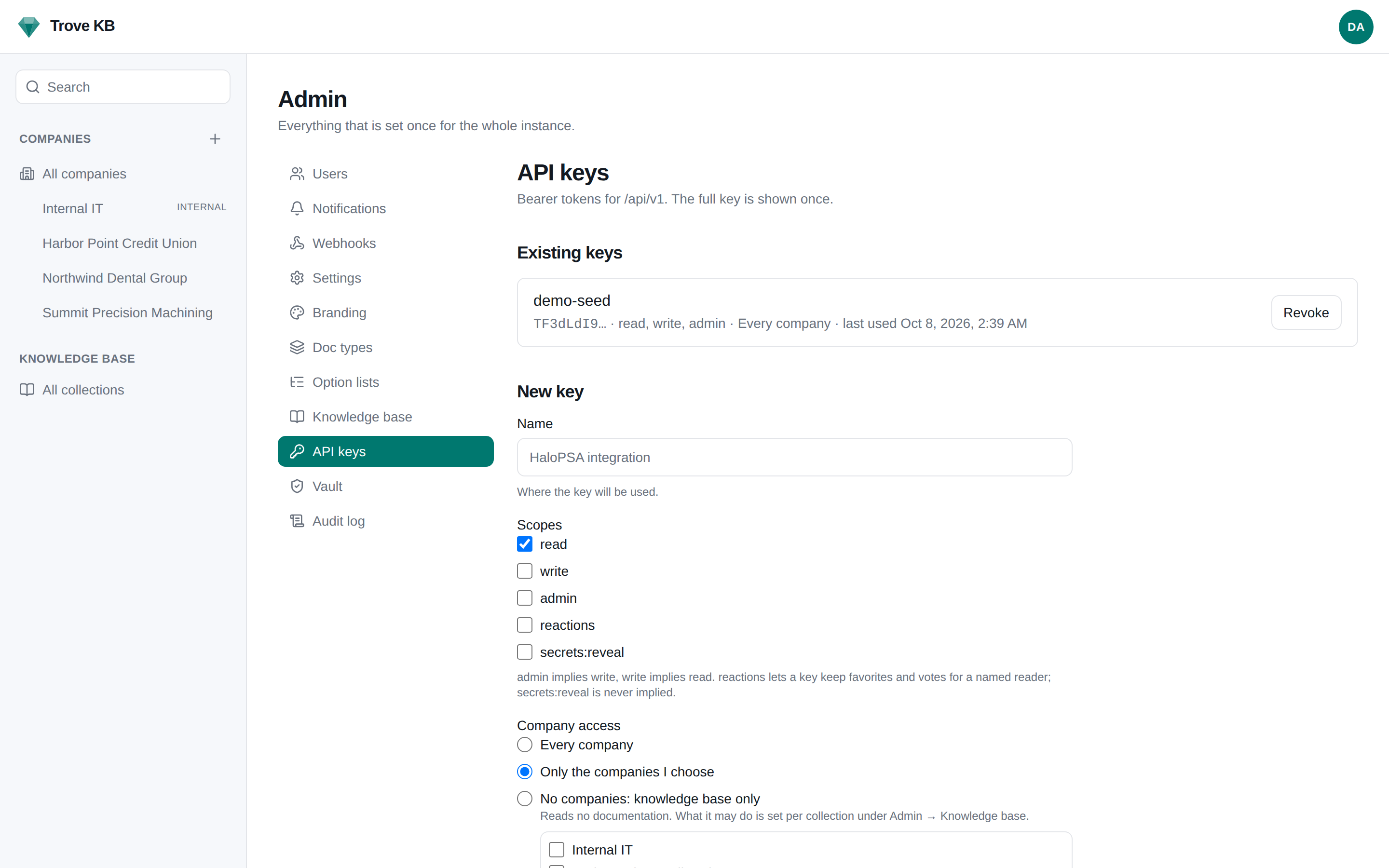This screenshot has width=1389, height=868.
Task: Open the Option lists section
Action: point(386,382)
